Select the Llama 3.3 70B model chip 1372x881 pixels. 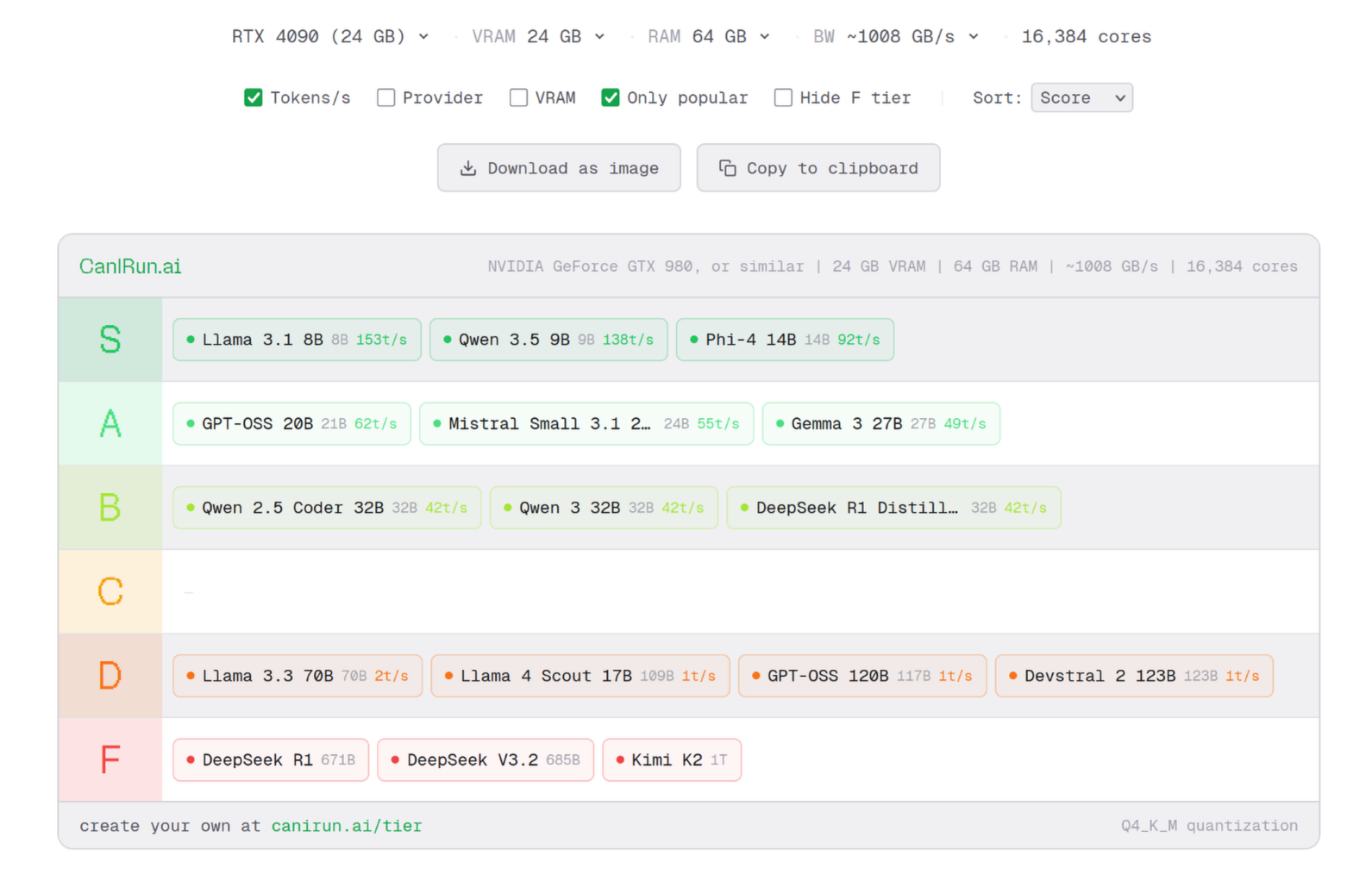click(x=298, y=676)
